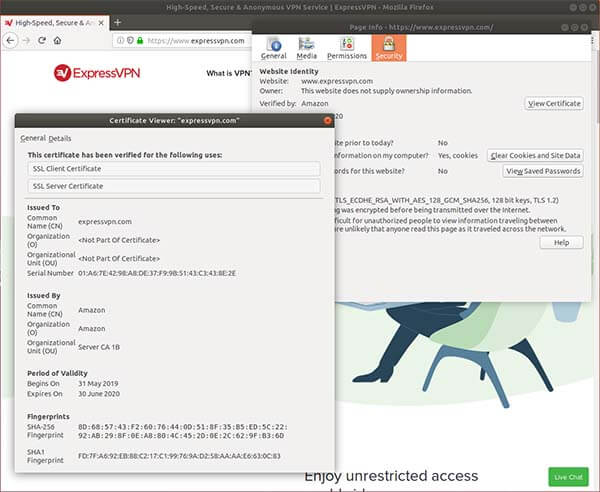Viewport: 600px width, 492px height.
Task: Open the Permissions tab in Page Info
Action: click(347, 48)
